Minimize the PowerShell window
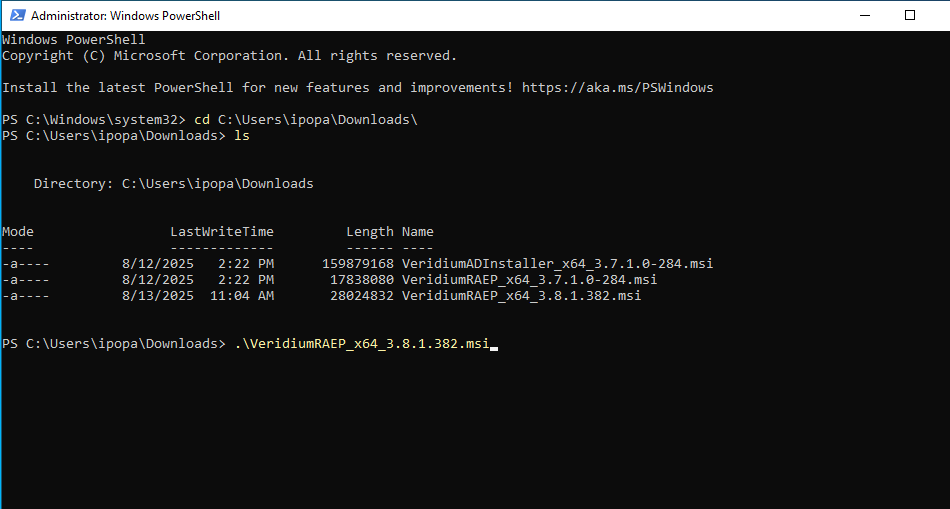 [x=862, y=15]
